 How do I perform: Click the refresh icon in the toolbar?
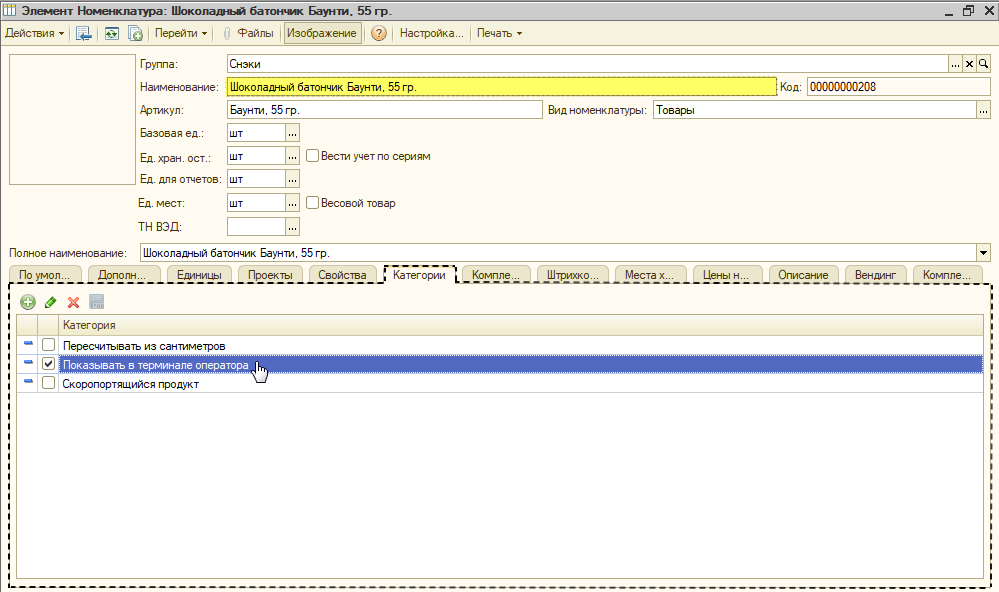(111, 33)
